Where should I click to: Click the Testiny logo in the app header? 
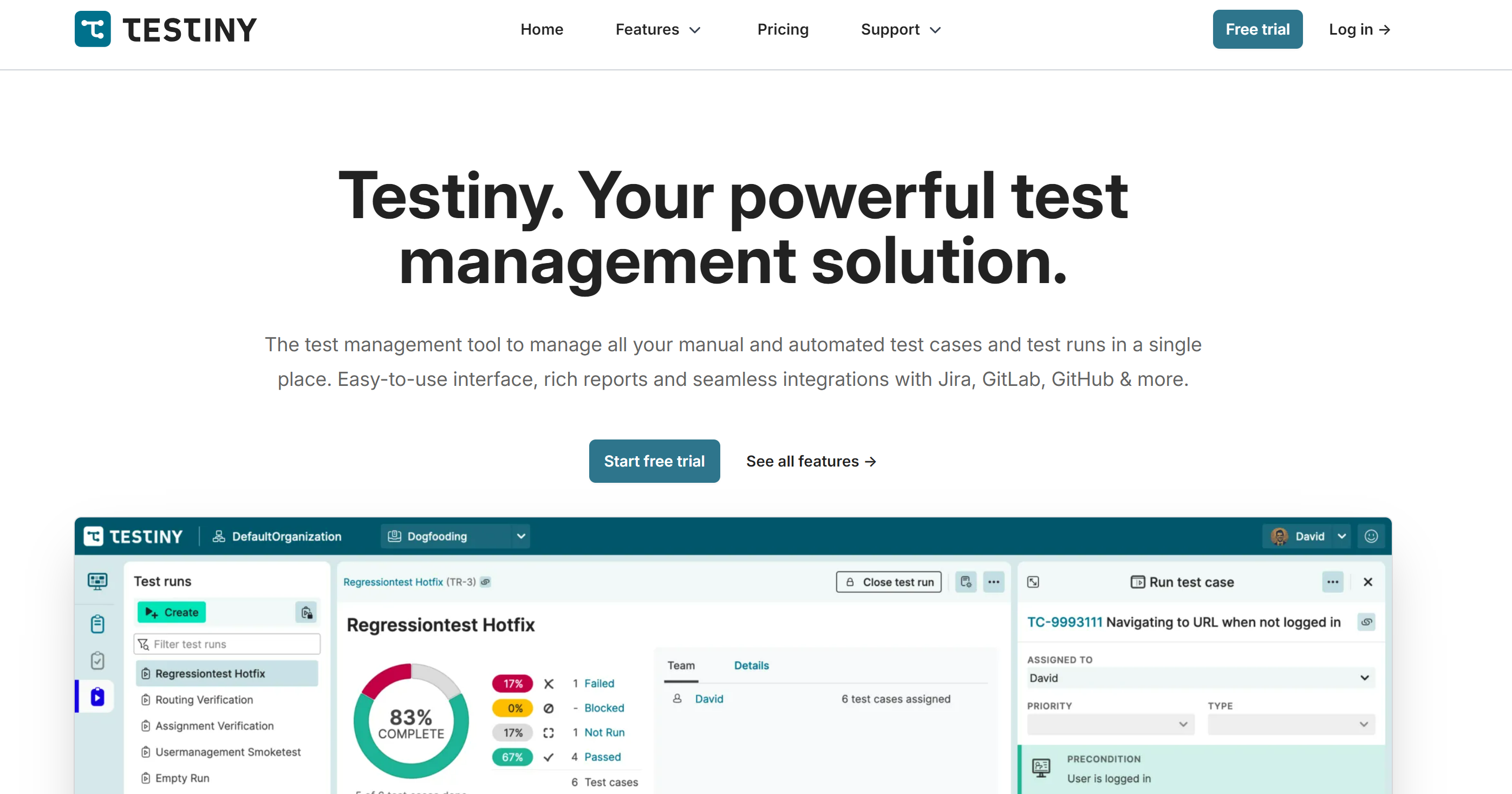[x=133, y=536]
